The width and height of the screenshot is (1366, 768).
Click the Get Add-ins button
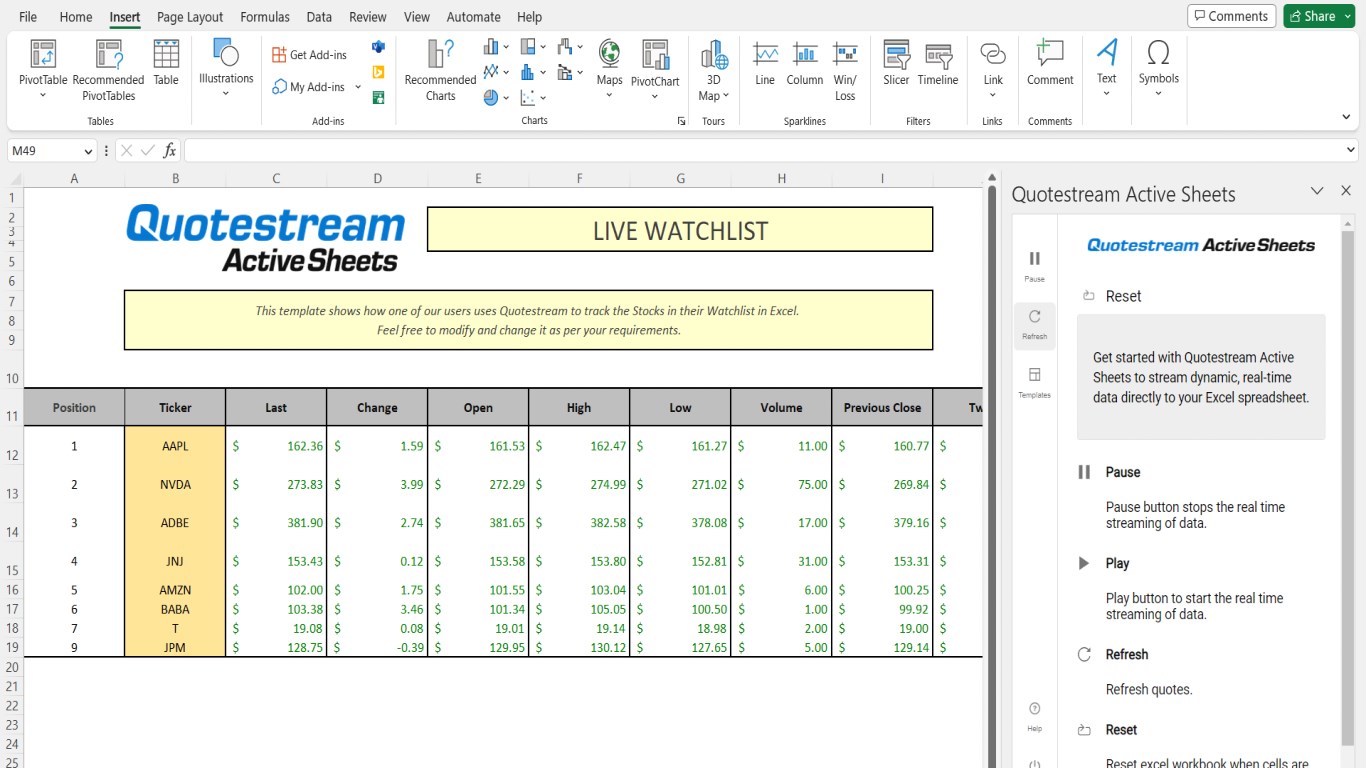(310, 55)
